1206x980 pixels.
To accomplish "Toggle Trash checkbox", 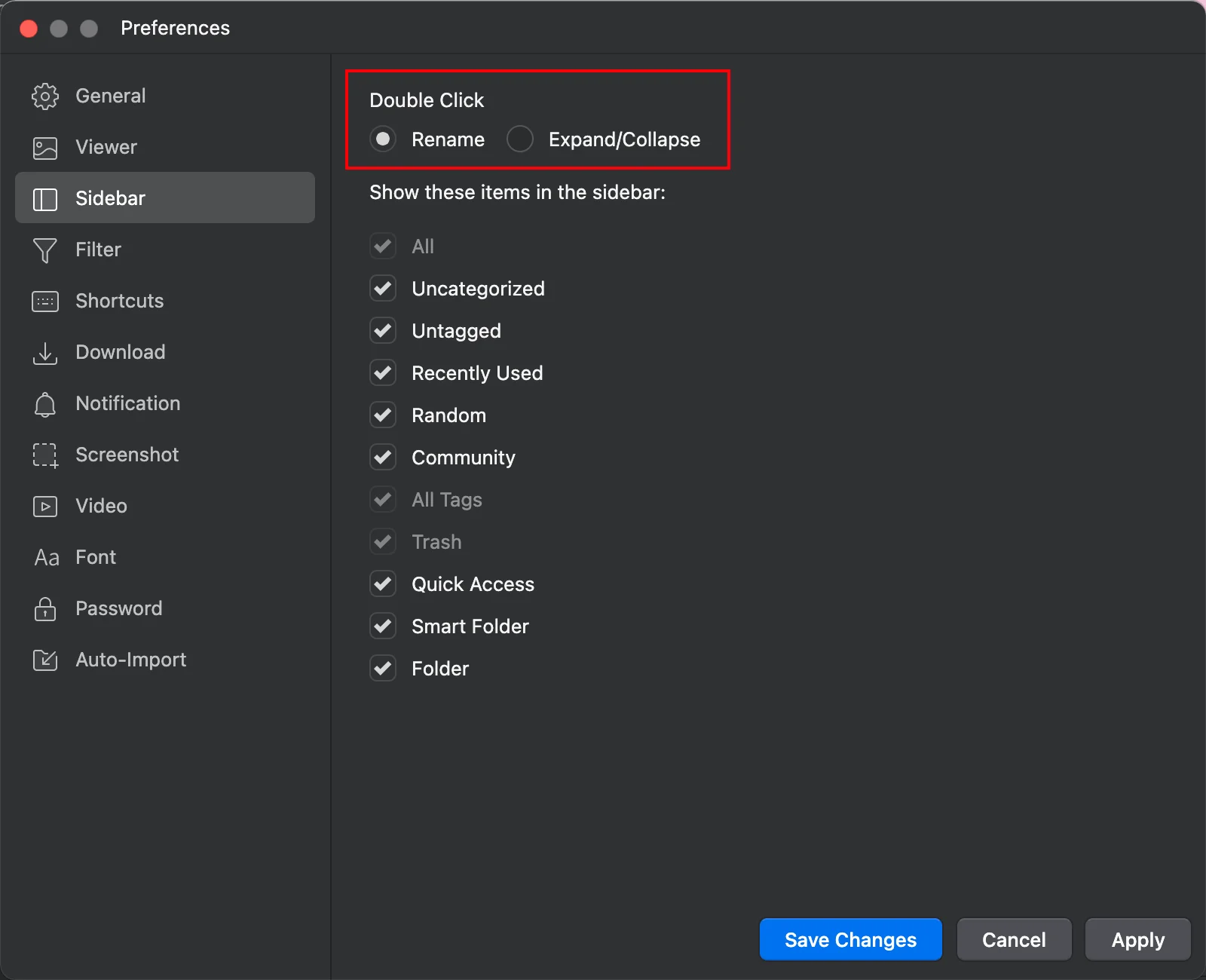I will 383,541.
